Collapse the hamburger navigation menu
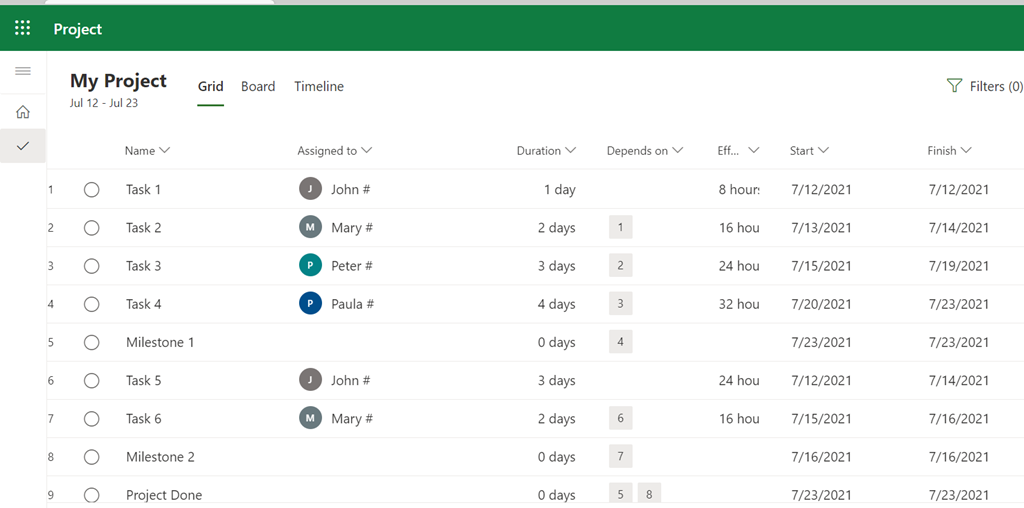This screenshot has height=508, width=1024. [x=22, y=71]
